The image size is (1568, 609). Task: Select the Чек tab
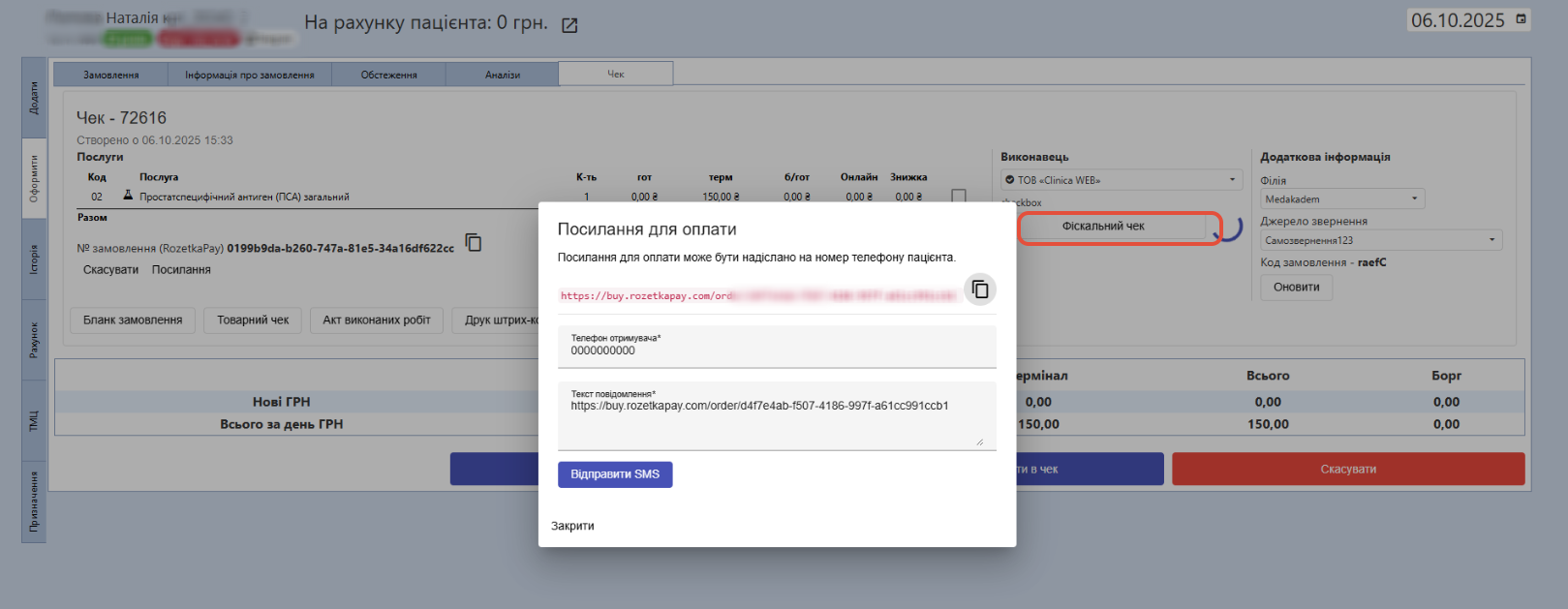(616, 74)
